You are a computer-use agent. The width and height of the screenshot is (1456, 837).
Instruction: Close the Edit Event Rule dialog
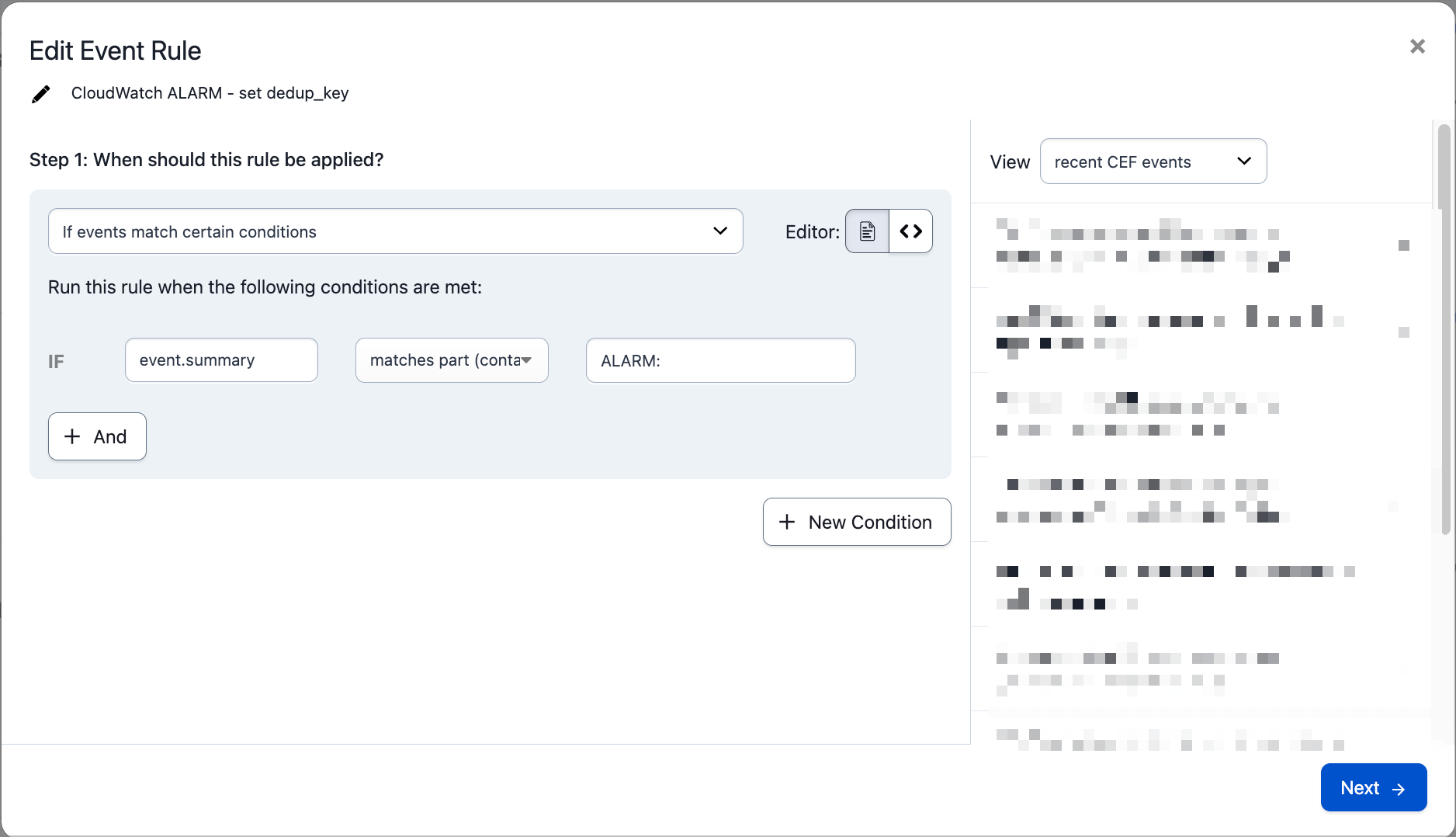click(x=1417, y=47)
